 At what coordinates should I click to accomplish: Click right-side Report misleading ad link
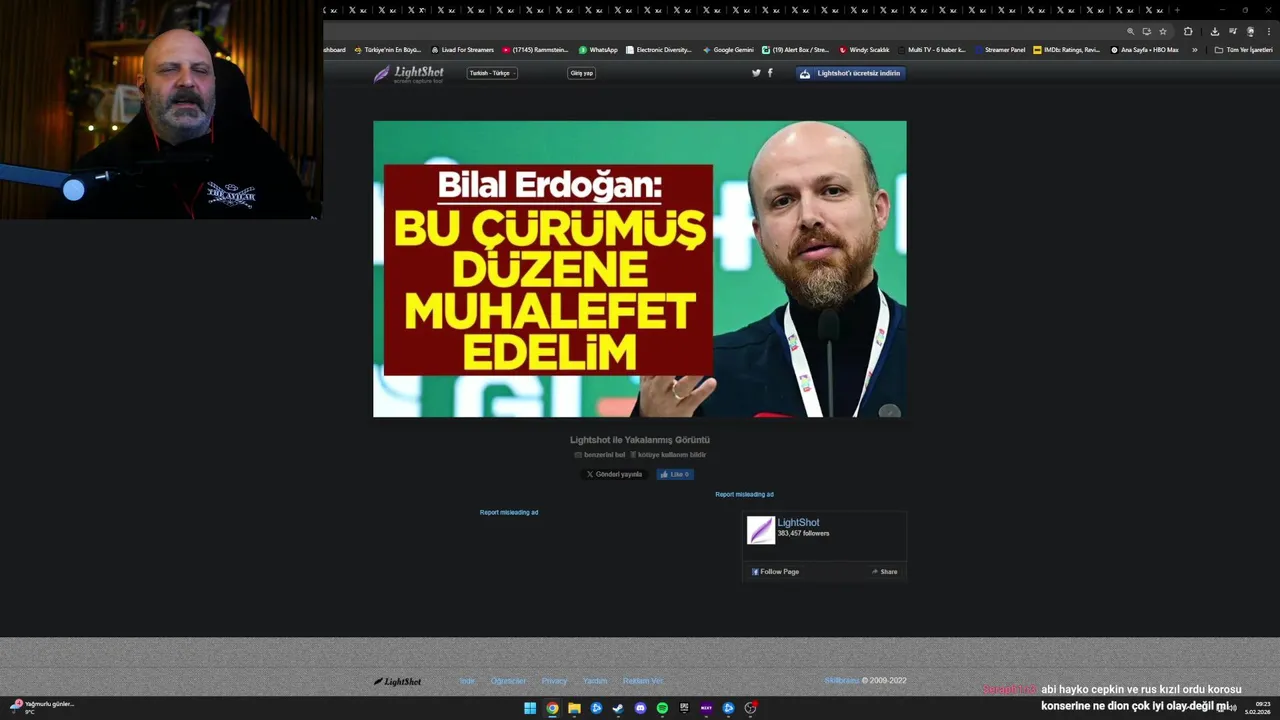744,494
